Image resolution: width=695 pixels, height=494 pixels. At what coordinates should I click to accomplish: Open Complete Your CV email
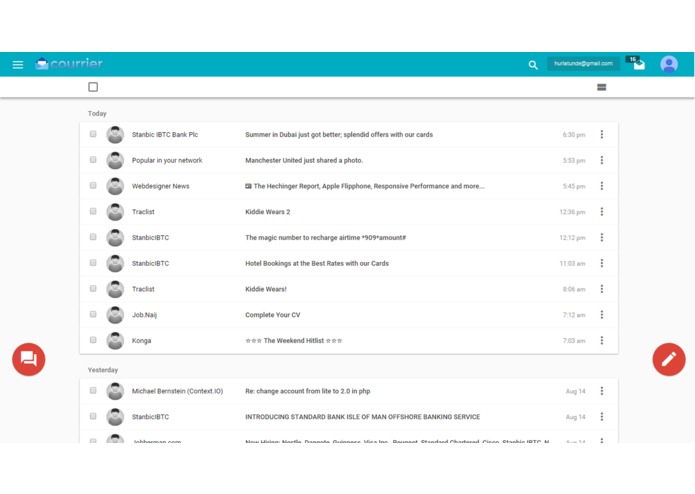(273, 315)
